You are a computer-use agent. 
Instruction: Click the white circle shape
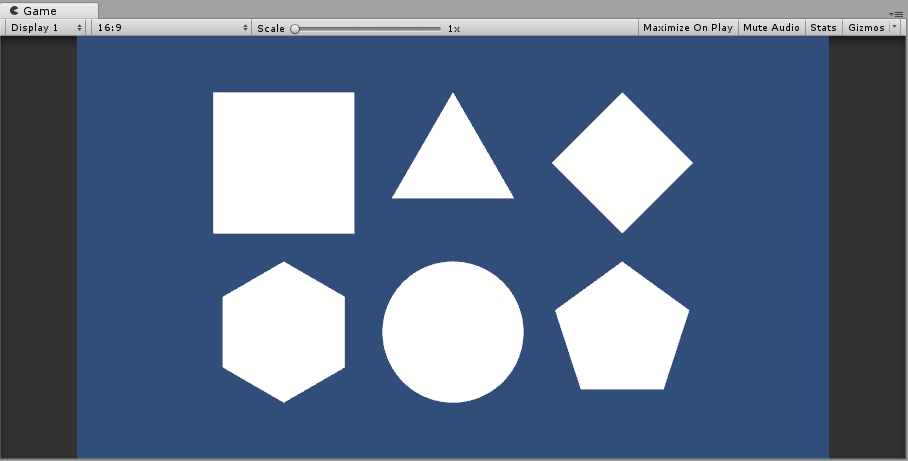coord(453,332)
